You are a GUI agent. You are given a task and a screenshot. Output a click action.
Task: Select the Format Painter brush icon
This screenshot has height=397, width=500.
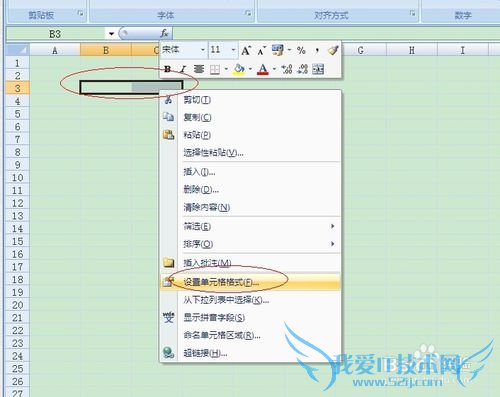(x=333, y=50)
